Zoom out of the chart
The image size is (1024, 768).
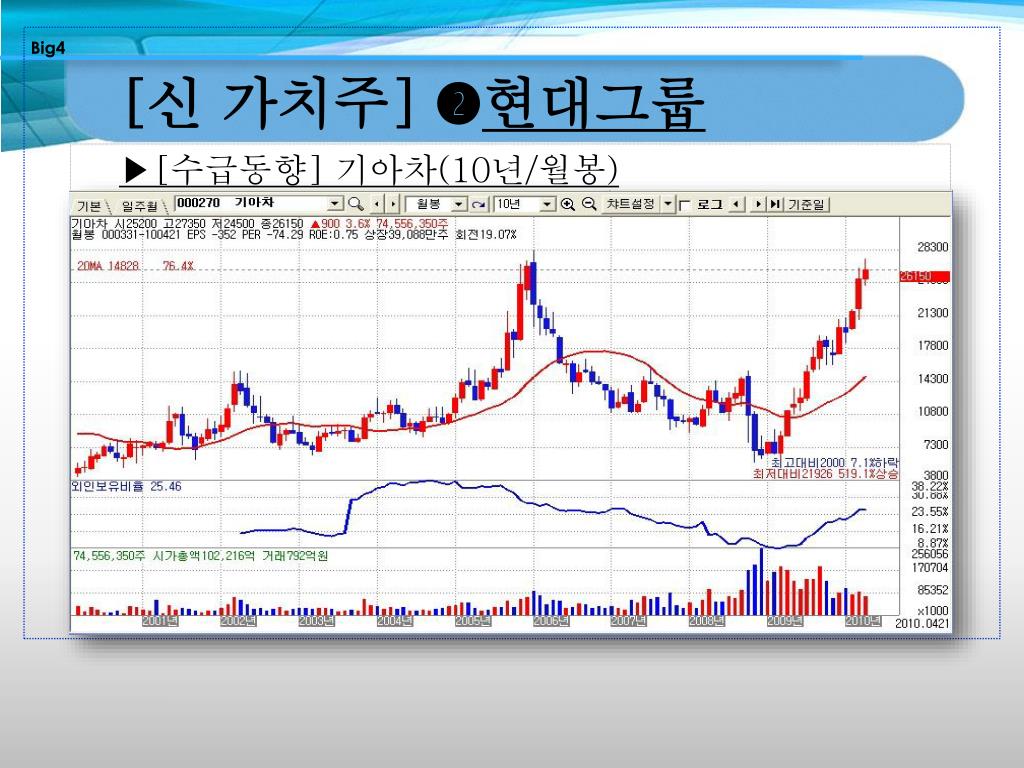(589, 204)
